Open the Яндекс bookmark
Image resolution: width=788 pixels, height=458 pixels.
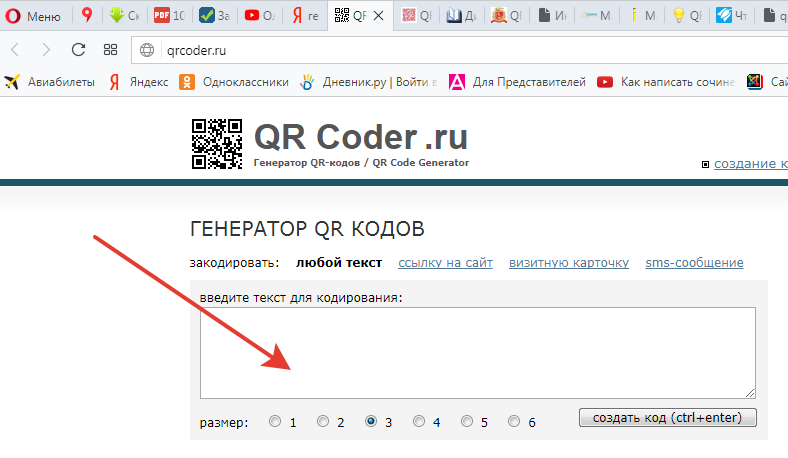click(138, 82)
